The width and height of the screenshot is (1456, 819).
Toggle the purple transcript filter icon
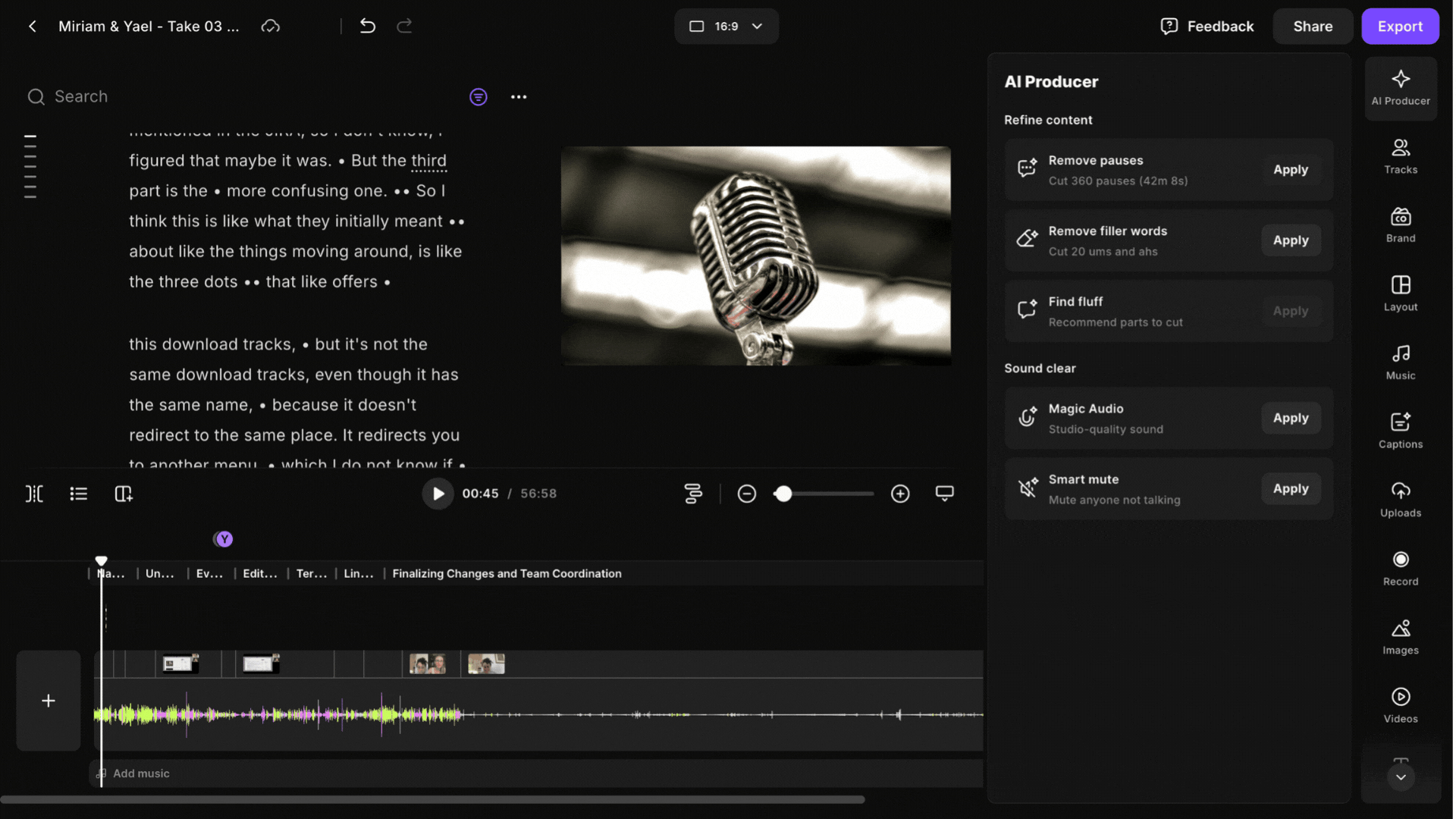point(479,97)
